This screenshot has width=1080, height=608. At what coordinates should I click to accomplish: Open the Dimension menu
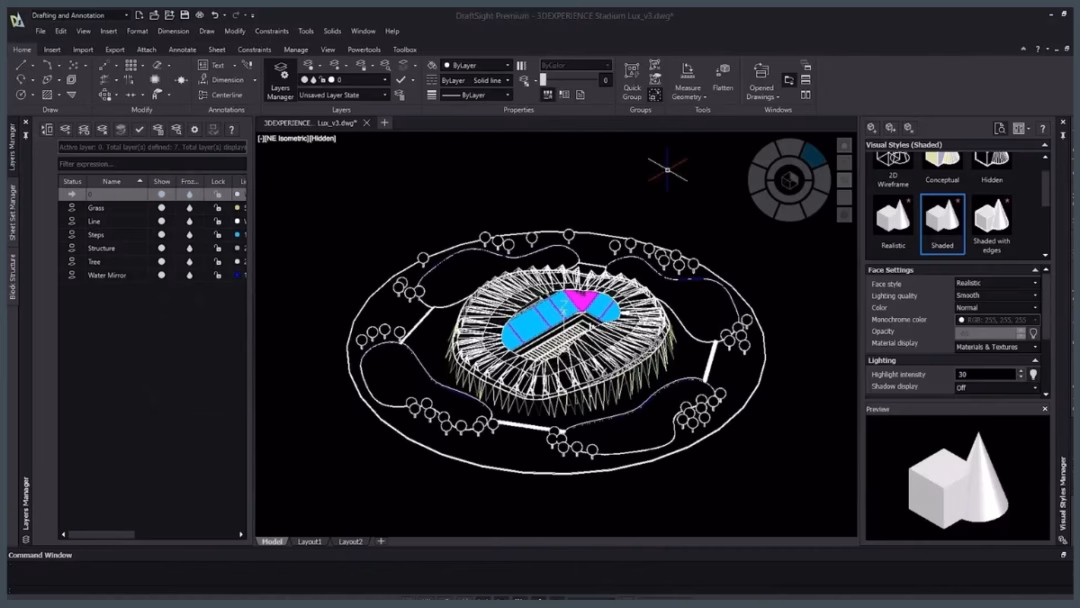(173, 31)
